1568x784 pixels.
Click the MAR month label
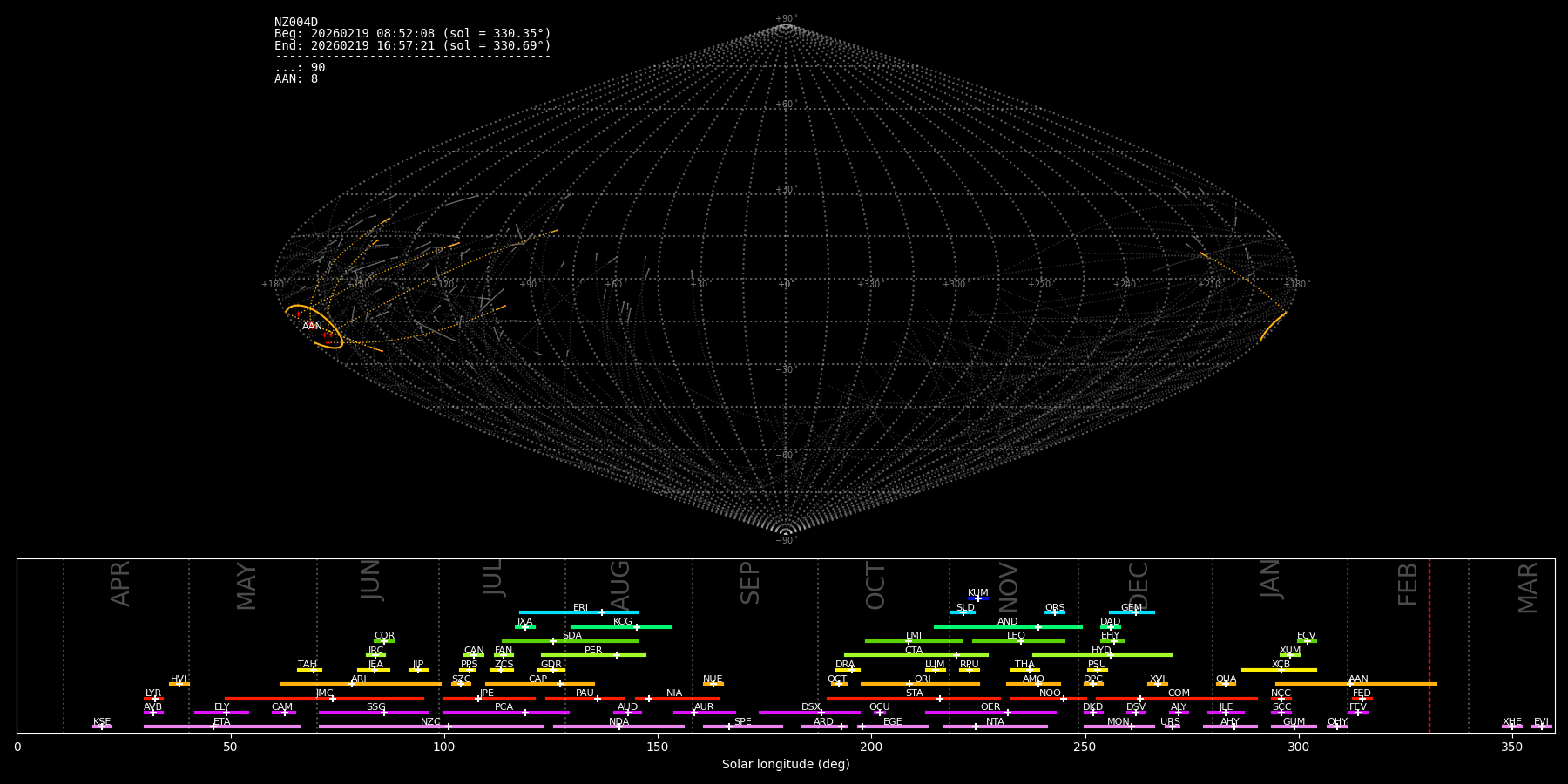(1529, 587)
